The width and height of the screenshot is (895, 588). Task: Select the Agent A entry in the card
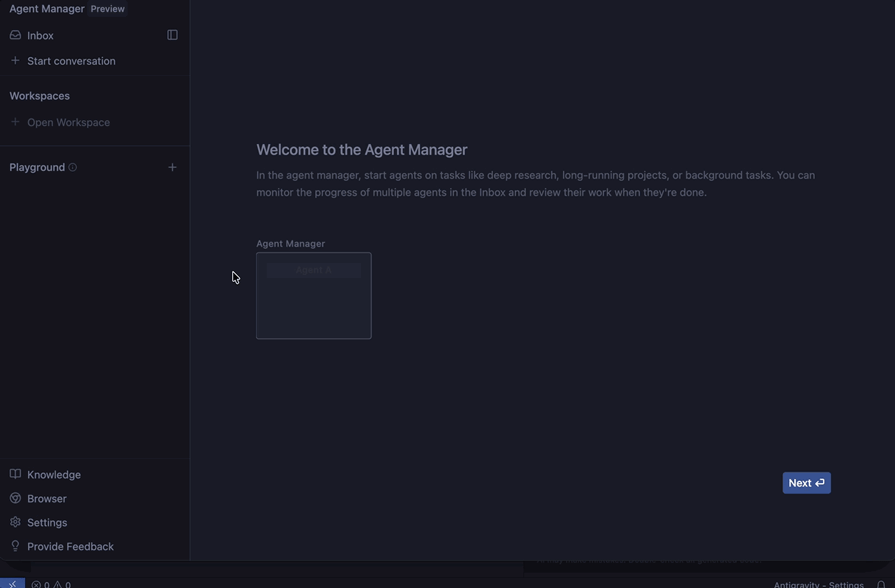click(x=313, y=269)
